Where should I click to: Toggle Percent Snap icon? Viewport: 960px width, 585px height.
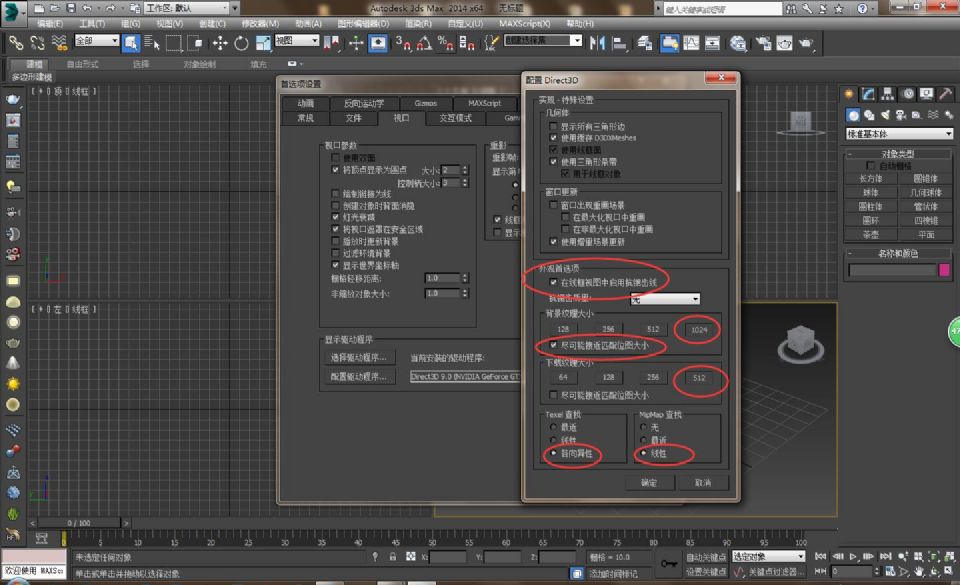tap(445, 43)
